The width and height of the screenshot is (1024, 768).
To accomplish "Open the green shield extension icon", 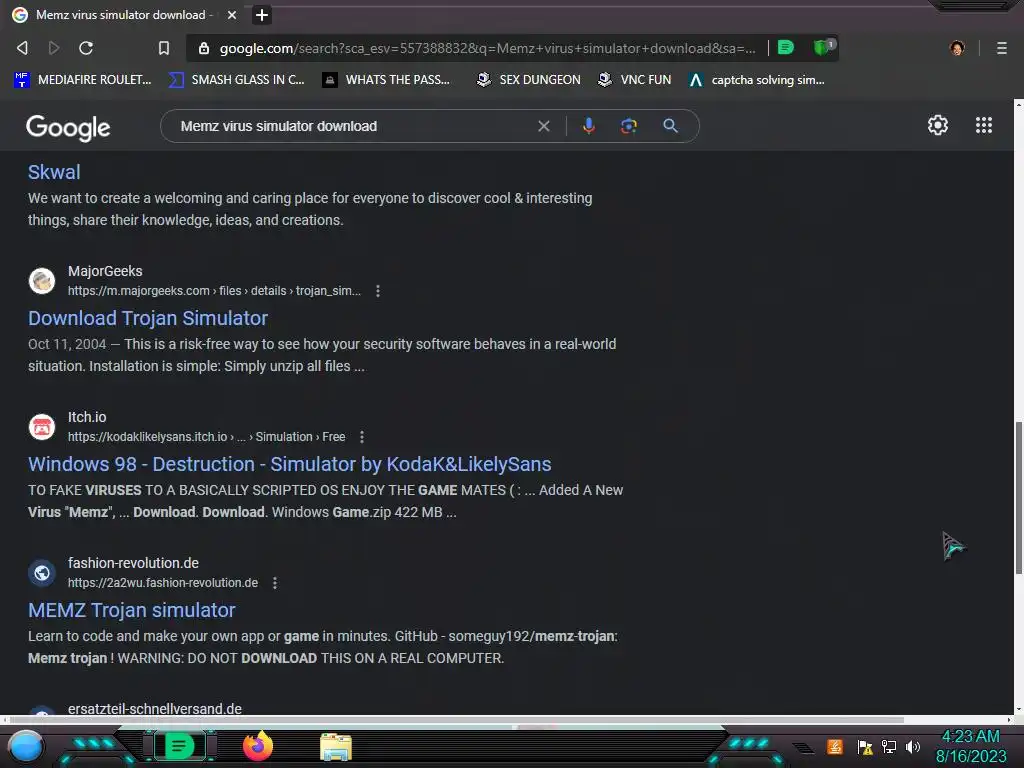I will tap(824, 47).
